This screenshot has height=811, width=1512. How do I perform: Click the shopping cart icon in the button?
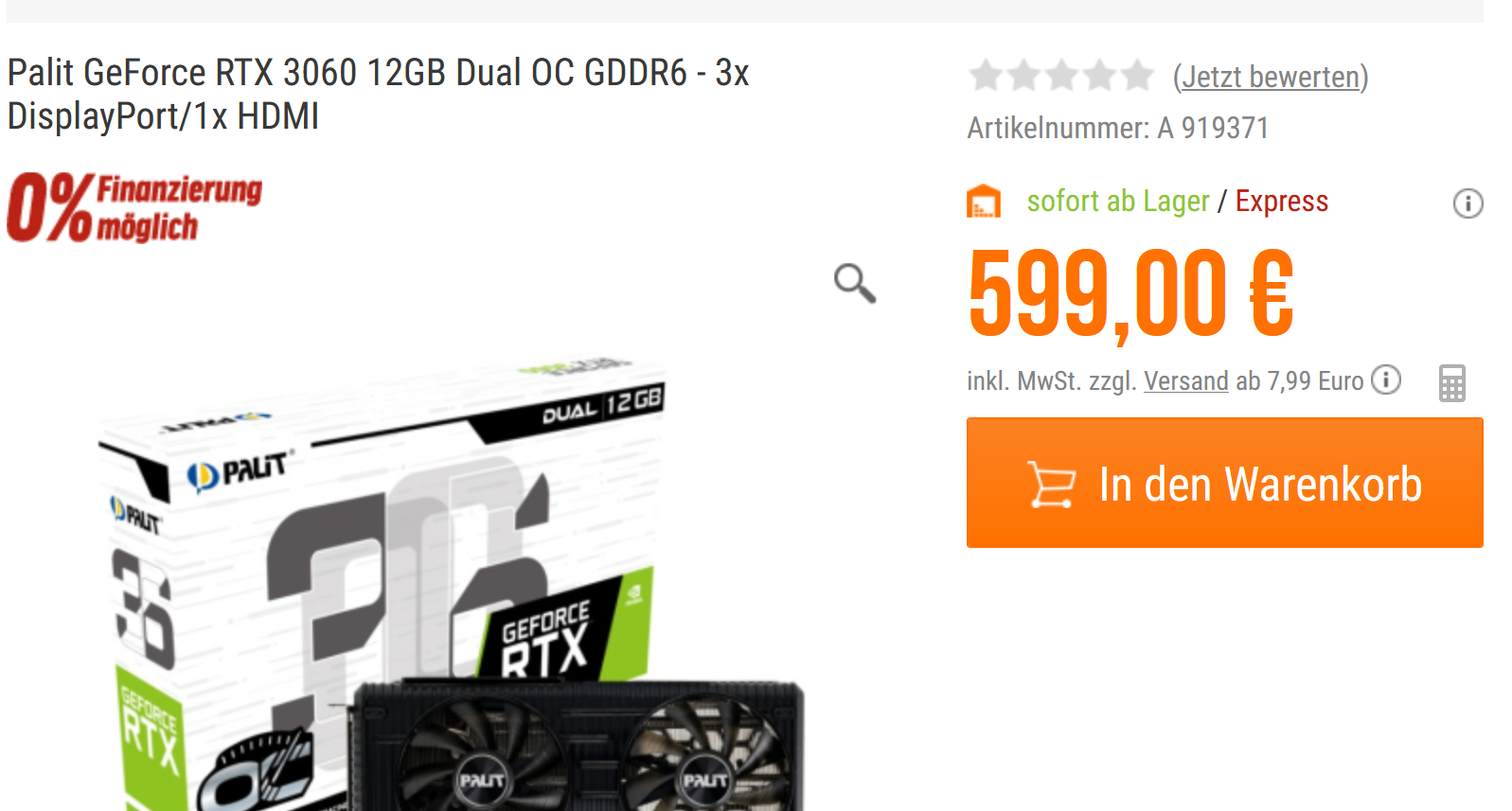click(x=1052, y=484)
